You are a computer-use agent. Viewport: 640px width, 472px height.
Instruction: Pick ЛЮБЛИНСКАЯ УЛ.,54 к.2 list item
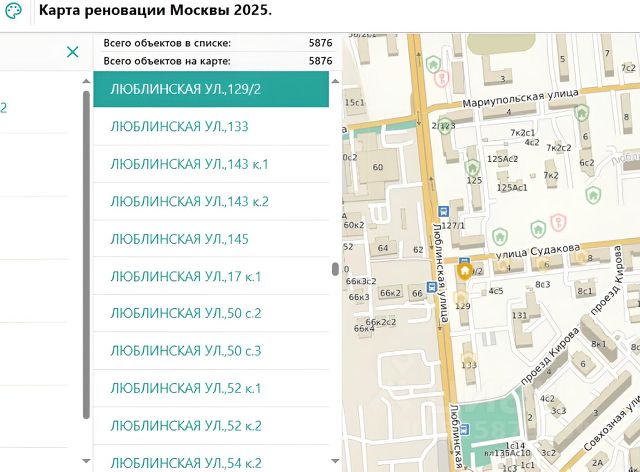[211, 461]
